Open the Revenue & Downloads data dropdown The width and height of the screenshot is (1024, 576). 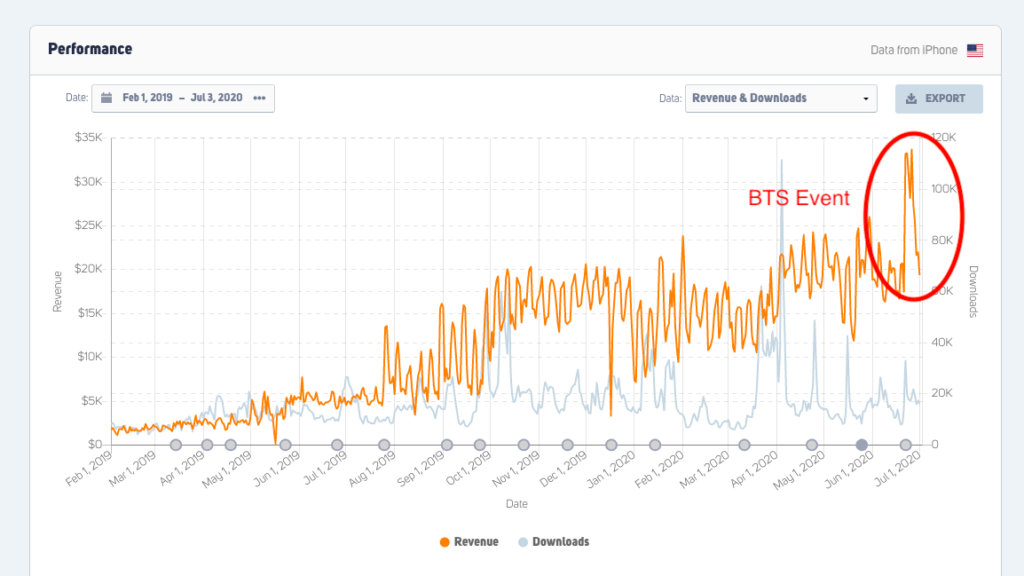click(x=780, y=98)
